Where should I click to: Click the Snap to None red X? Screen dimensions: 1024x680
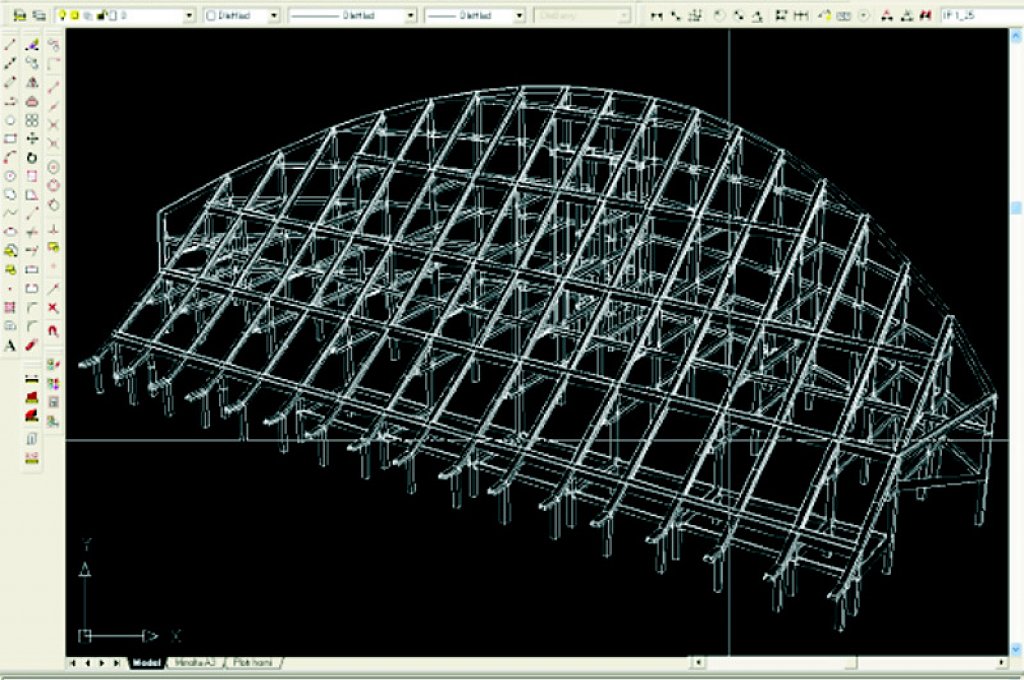pyautogui.click(x=54, y=308)
